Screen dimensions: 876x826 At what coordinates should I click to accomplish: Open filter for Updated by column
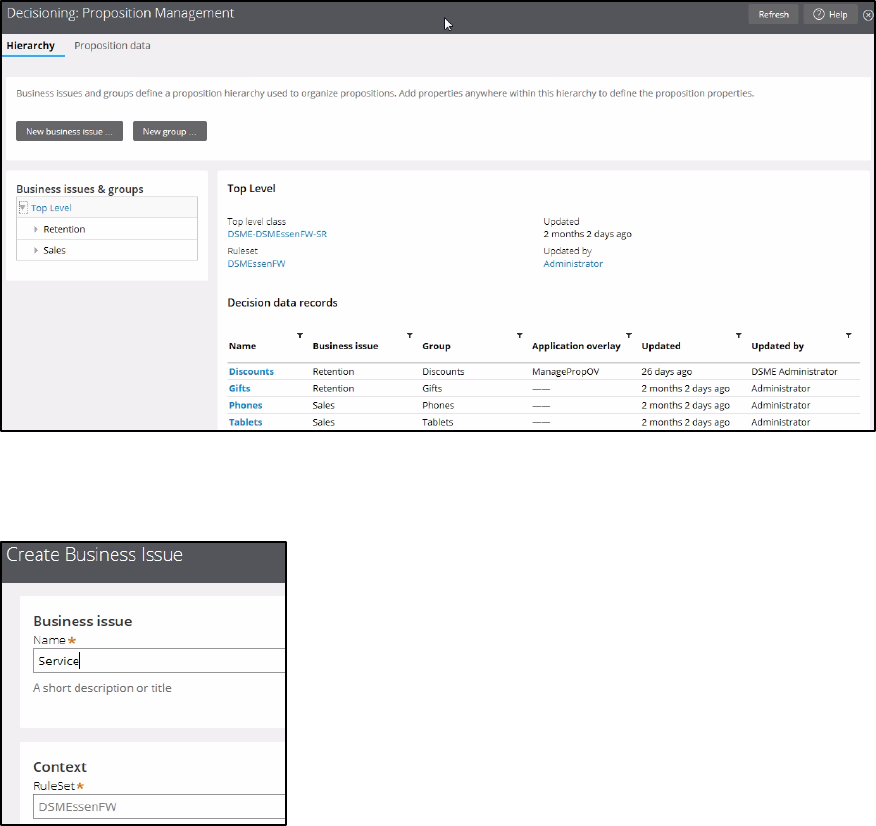tap(849, 336)
